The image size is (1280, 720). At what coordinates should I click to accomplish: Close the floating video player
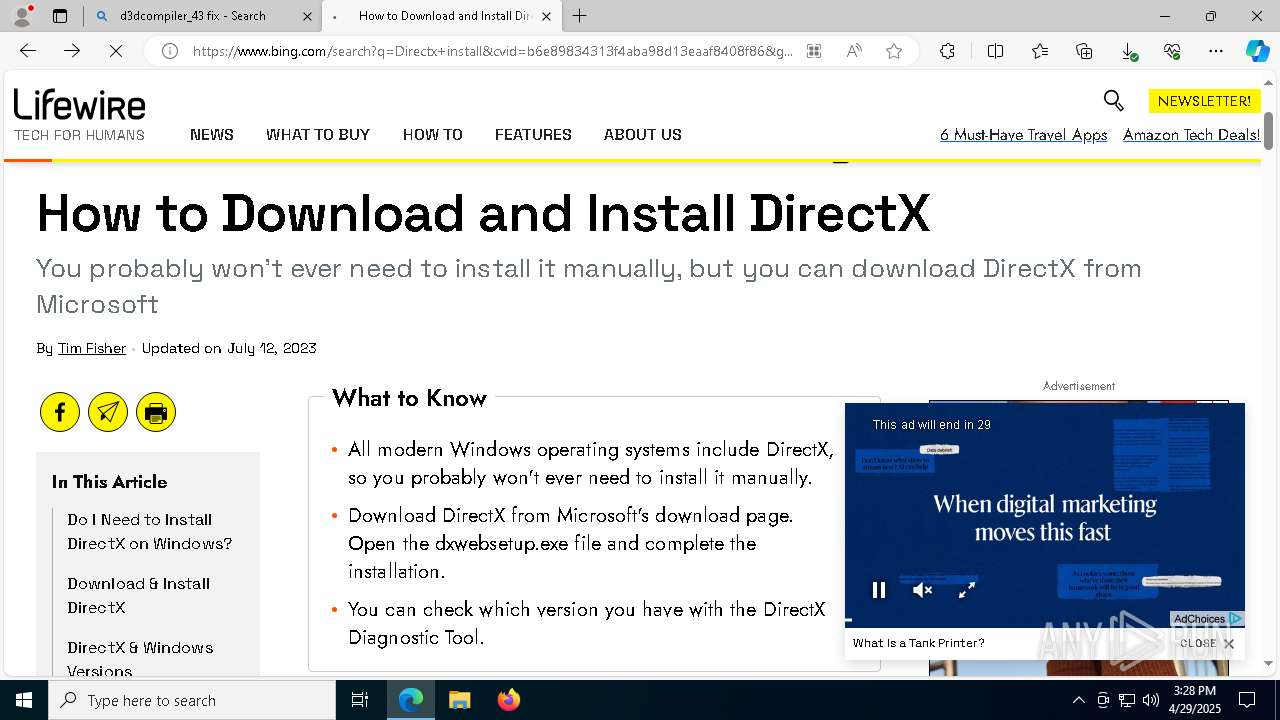point(1208,644)
